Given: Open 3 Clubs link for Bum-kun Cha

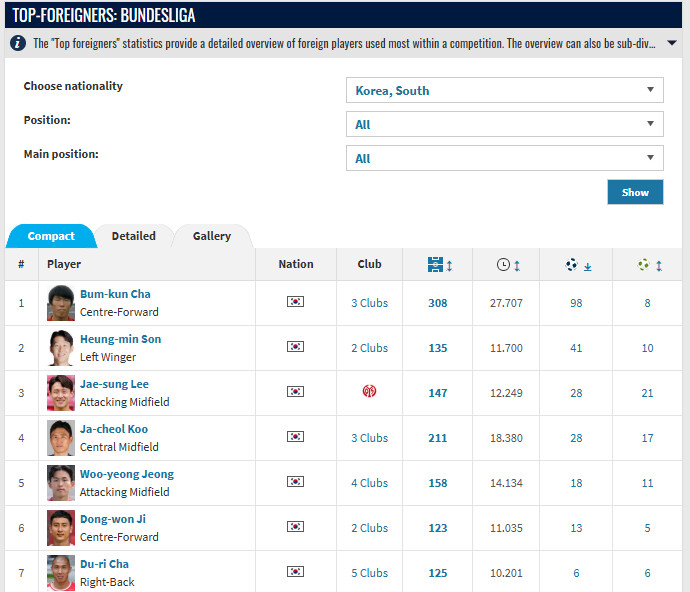Looking at the screenshot, I should click(370, 303).
